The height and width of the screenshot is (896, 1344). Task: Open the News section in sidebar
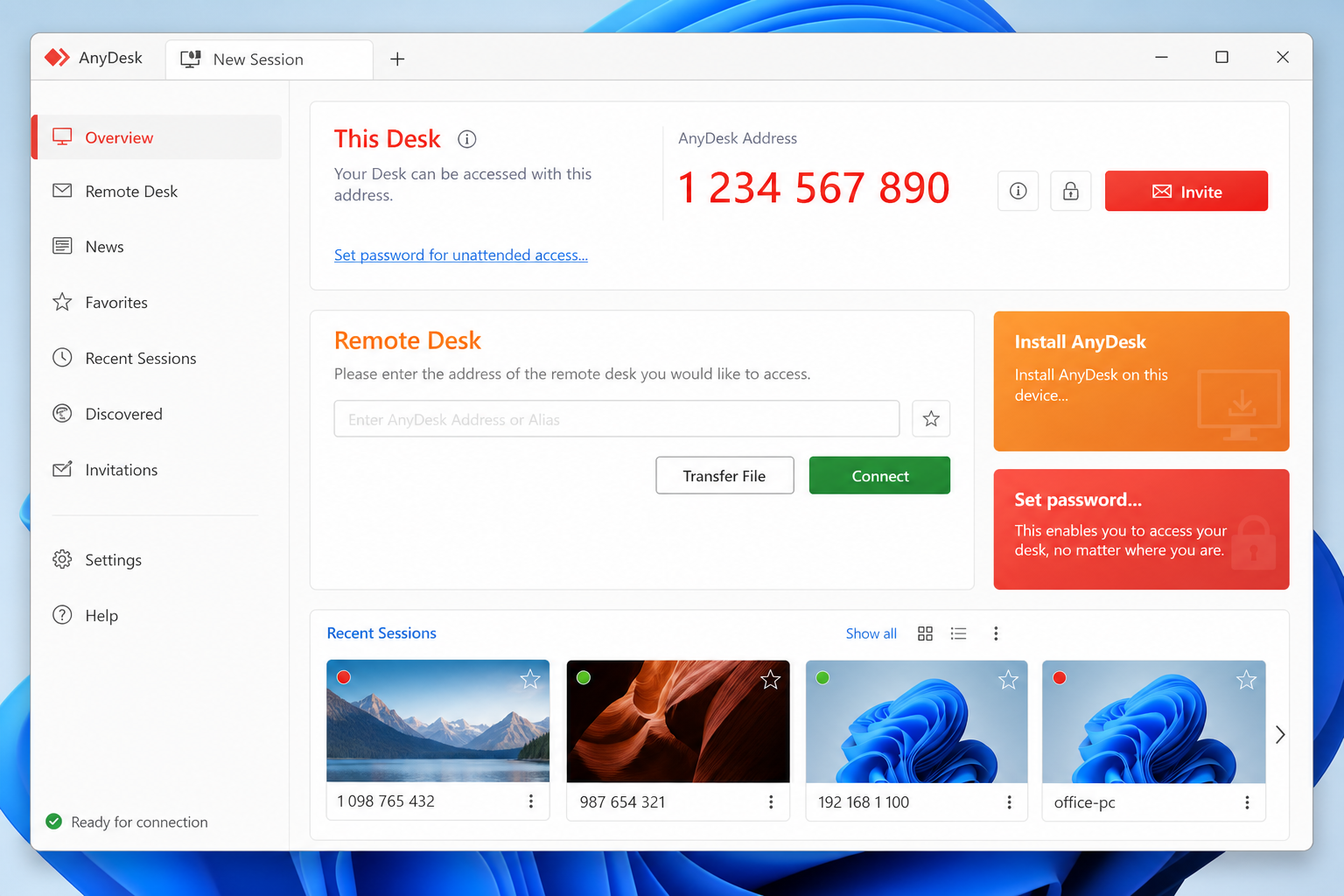157,247
